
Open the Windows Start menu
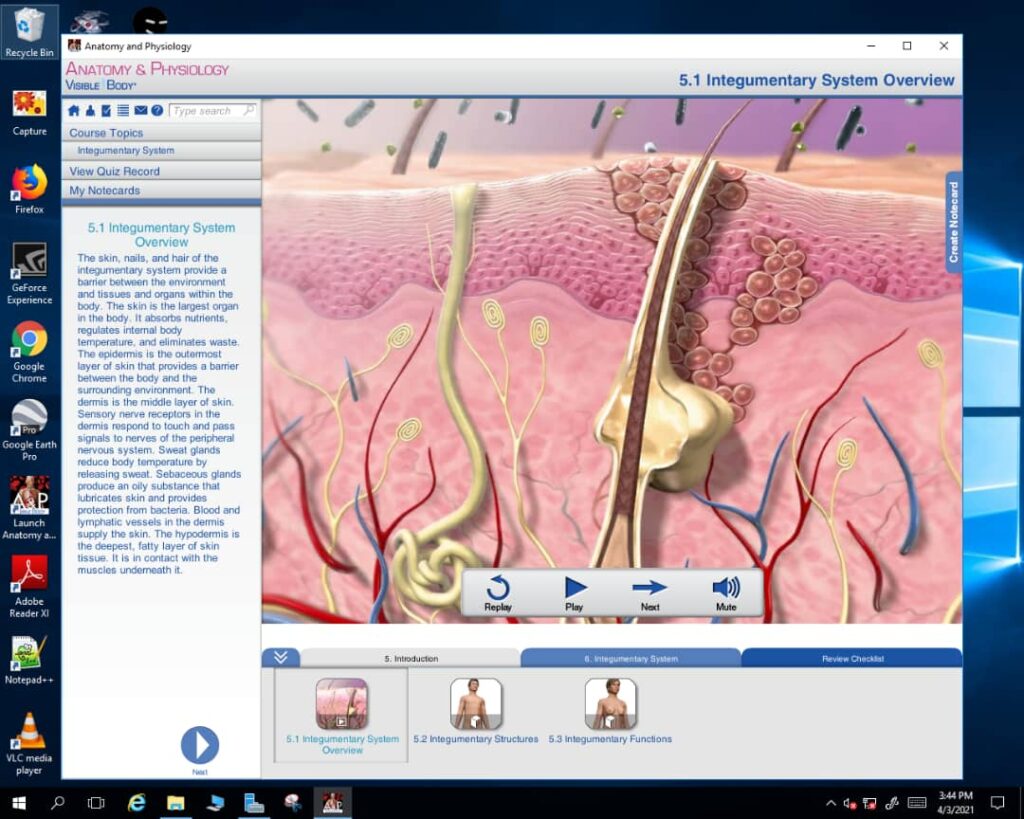(19, 803)
